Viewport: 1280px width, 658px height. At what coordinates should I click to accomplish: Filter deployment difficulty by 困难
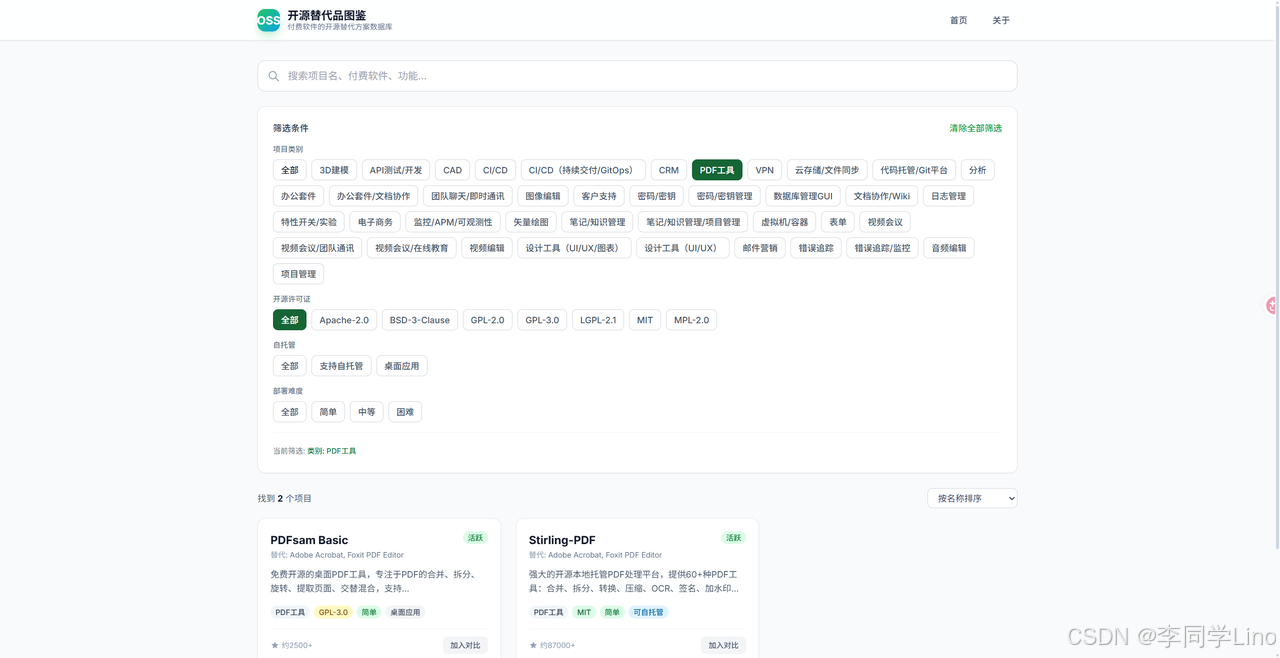405,412
